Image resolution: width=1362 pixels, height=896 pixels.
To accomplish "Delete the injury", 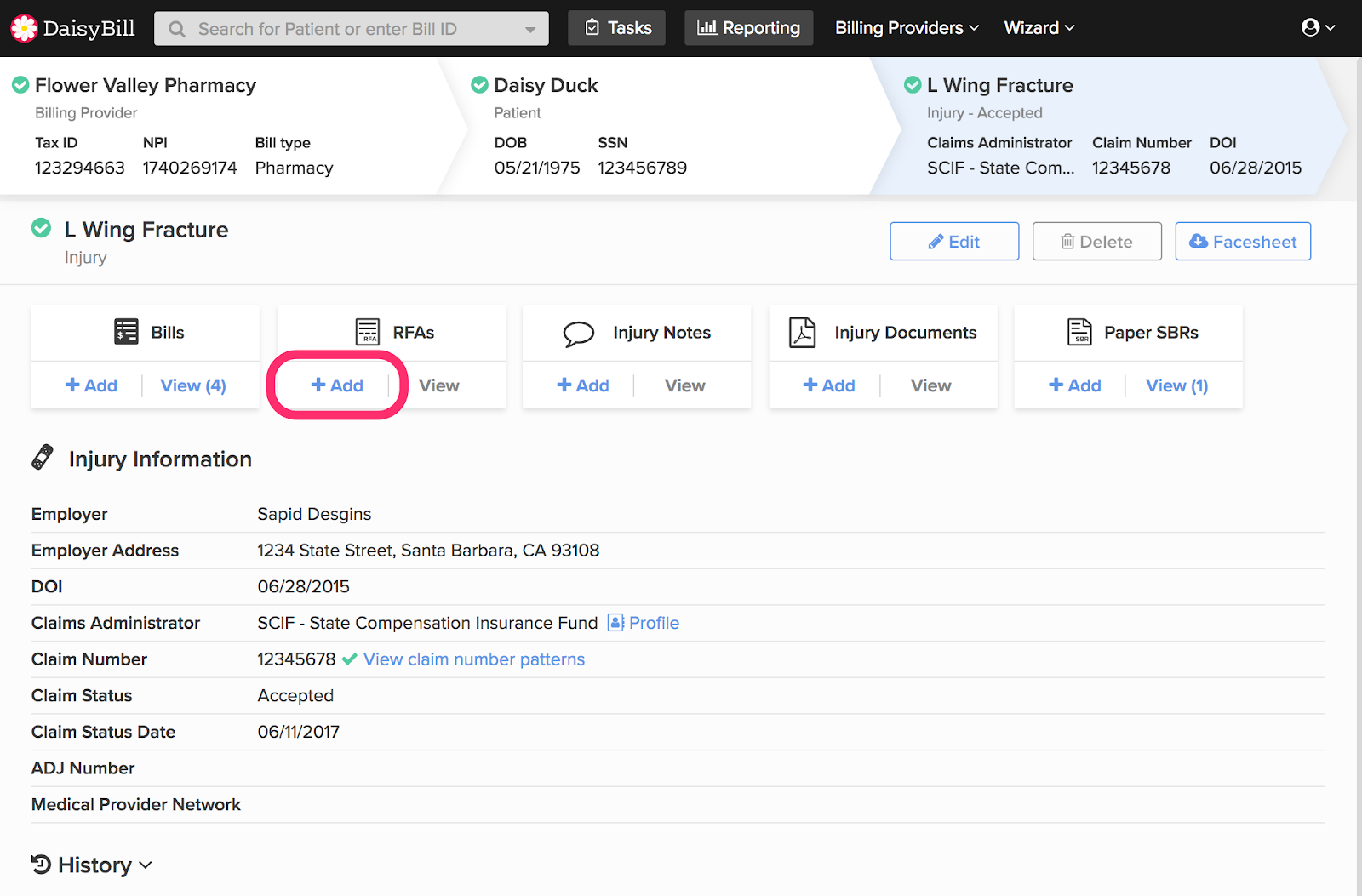I will click(x=1097, y=242).
